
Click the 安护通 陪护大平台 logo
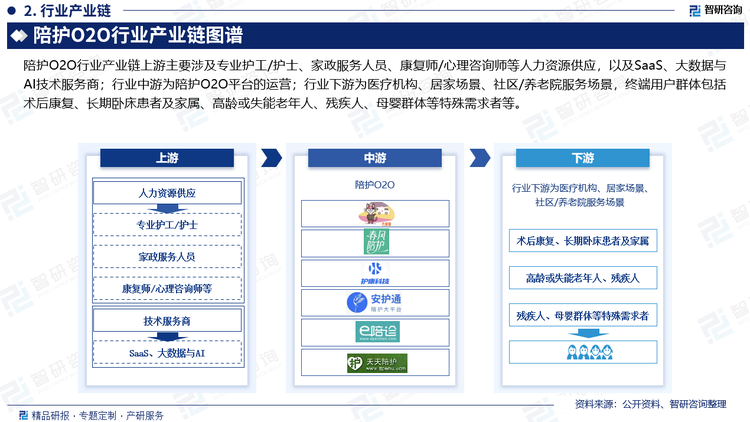pos(375,302)
